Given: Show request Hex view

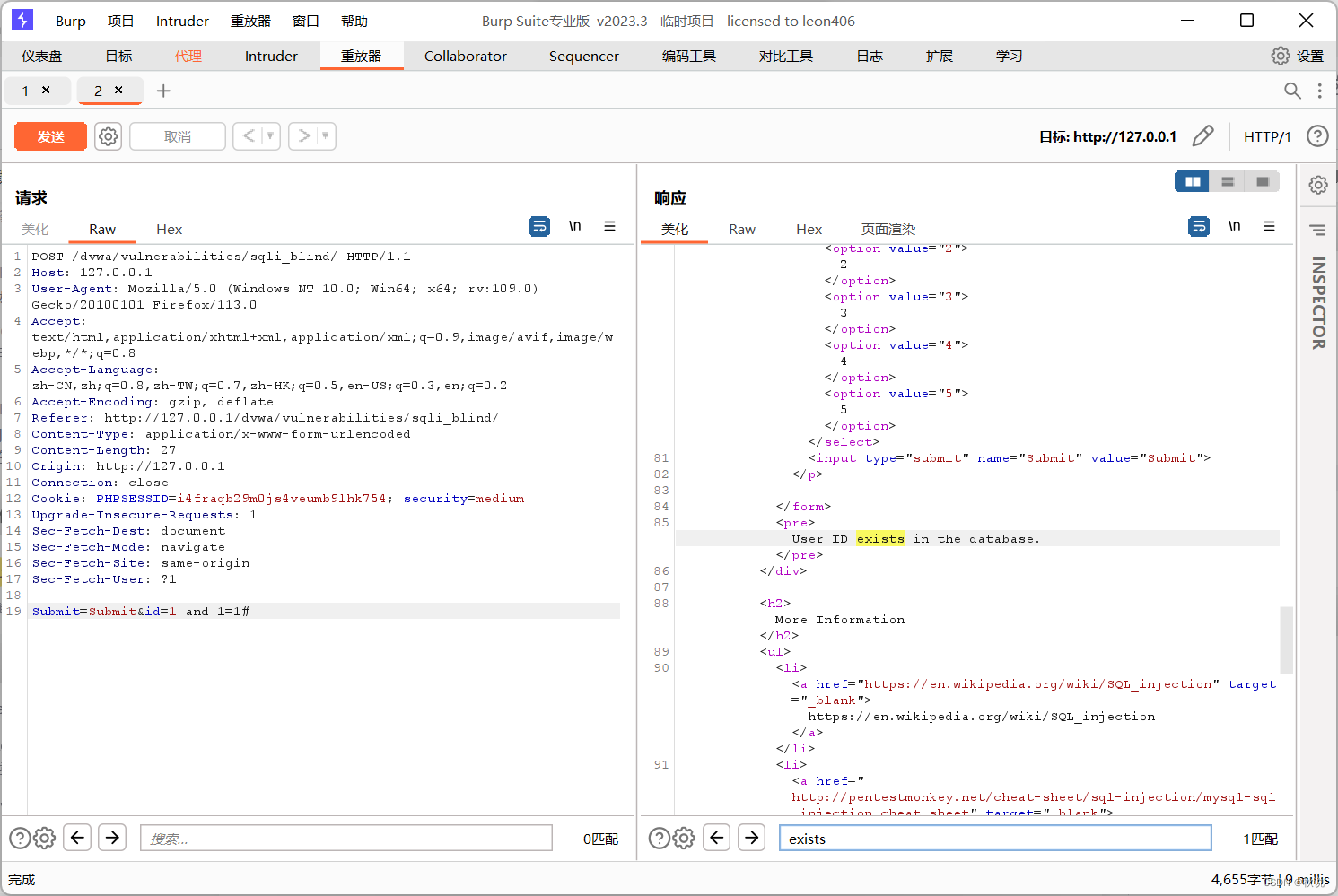Looking at the screenshot, I should 169,229.
